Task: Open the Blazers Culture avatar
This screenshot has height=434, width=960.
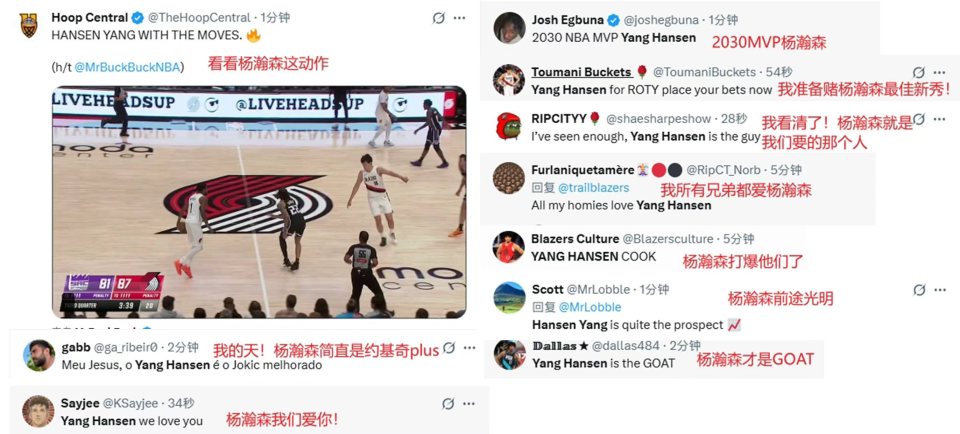Action: tap(509, 247)
